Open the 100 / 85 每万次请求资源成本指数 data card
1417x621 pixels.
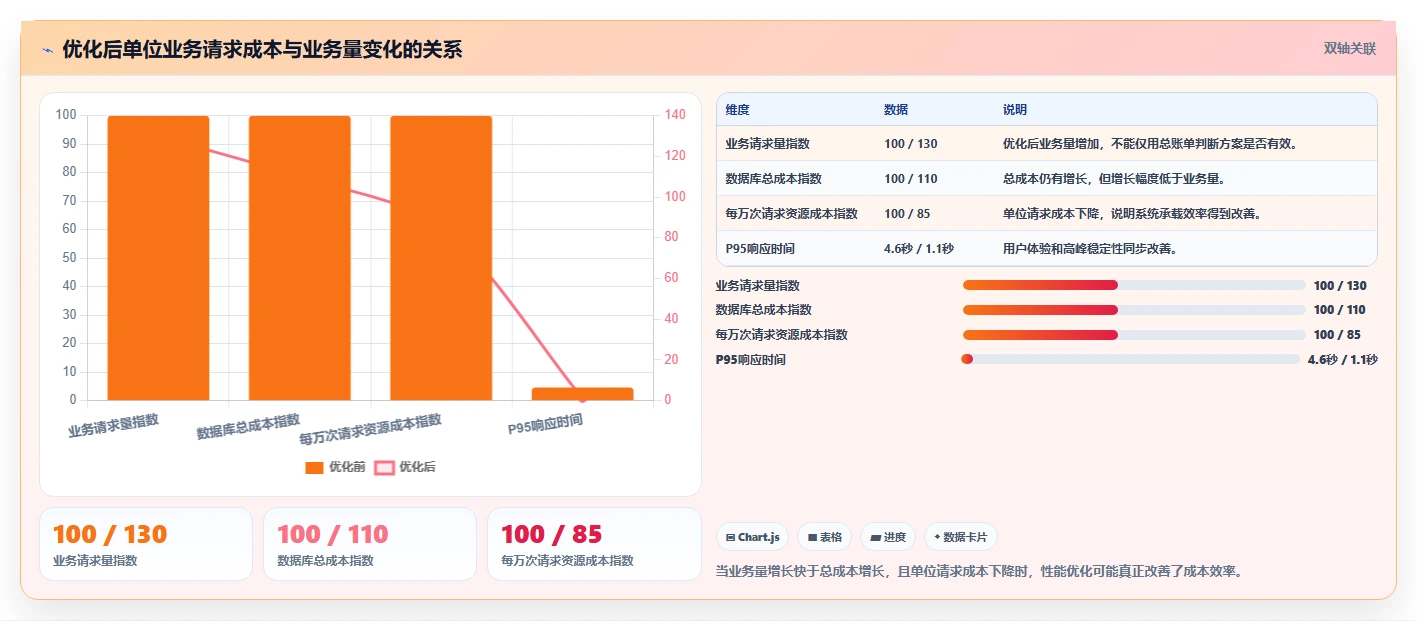tap(594, 544)
